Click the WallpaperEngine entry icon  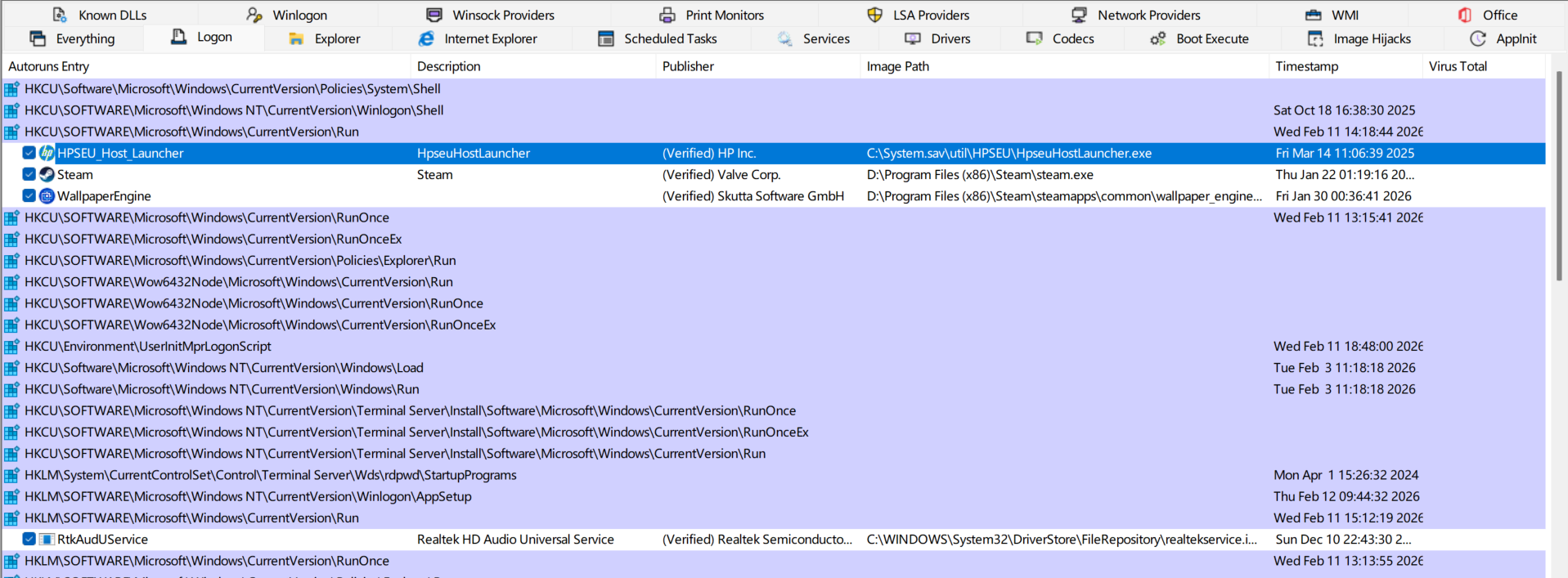(x=47, y=196)
